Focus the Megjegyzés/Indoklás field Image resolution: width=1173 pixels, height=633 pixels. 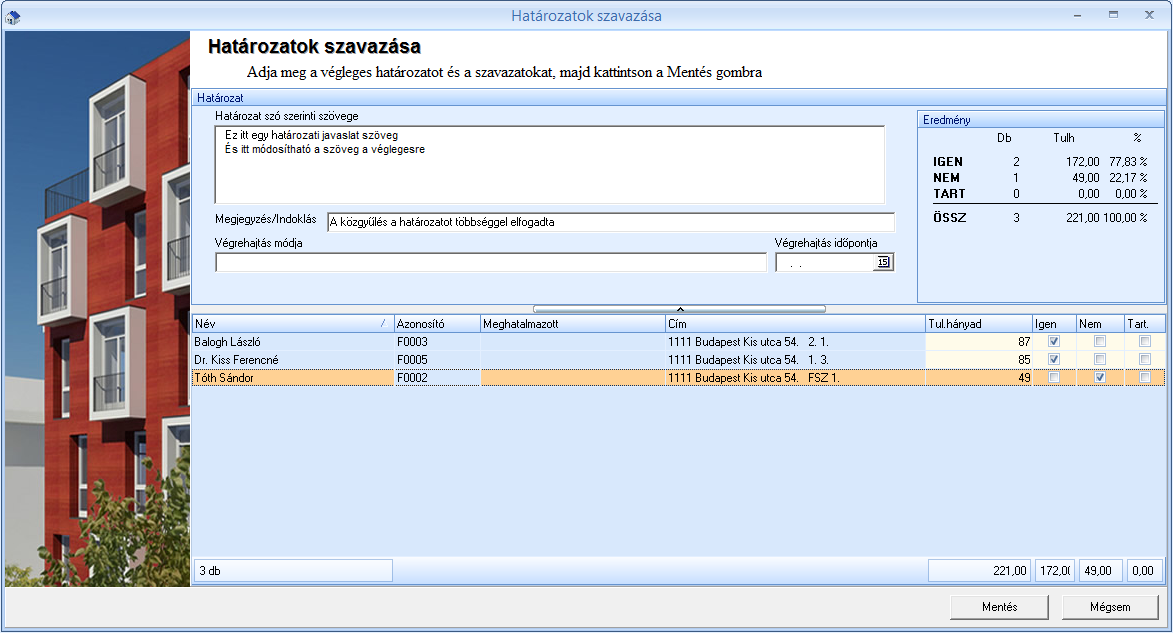(610, 222)
